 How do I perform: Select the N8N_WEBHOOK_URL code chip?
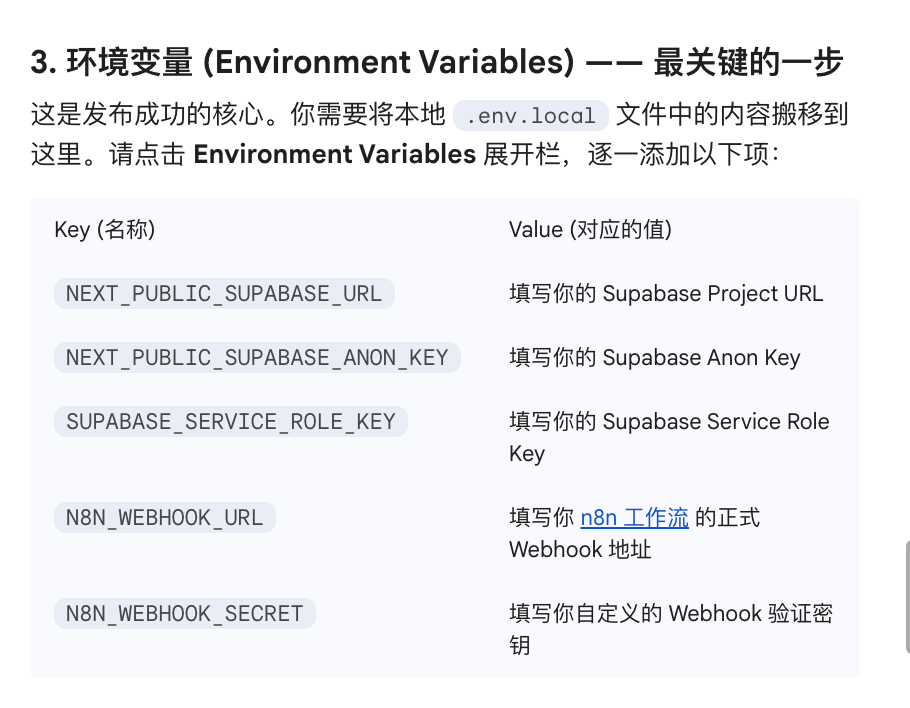[x=164, y=518]
